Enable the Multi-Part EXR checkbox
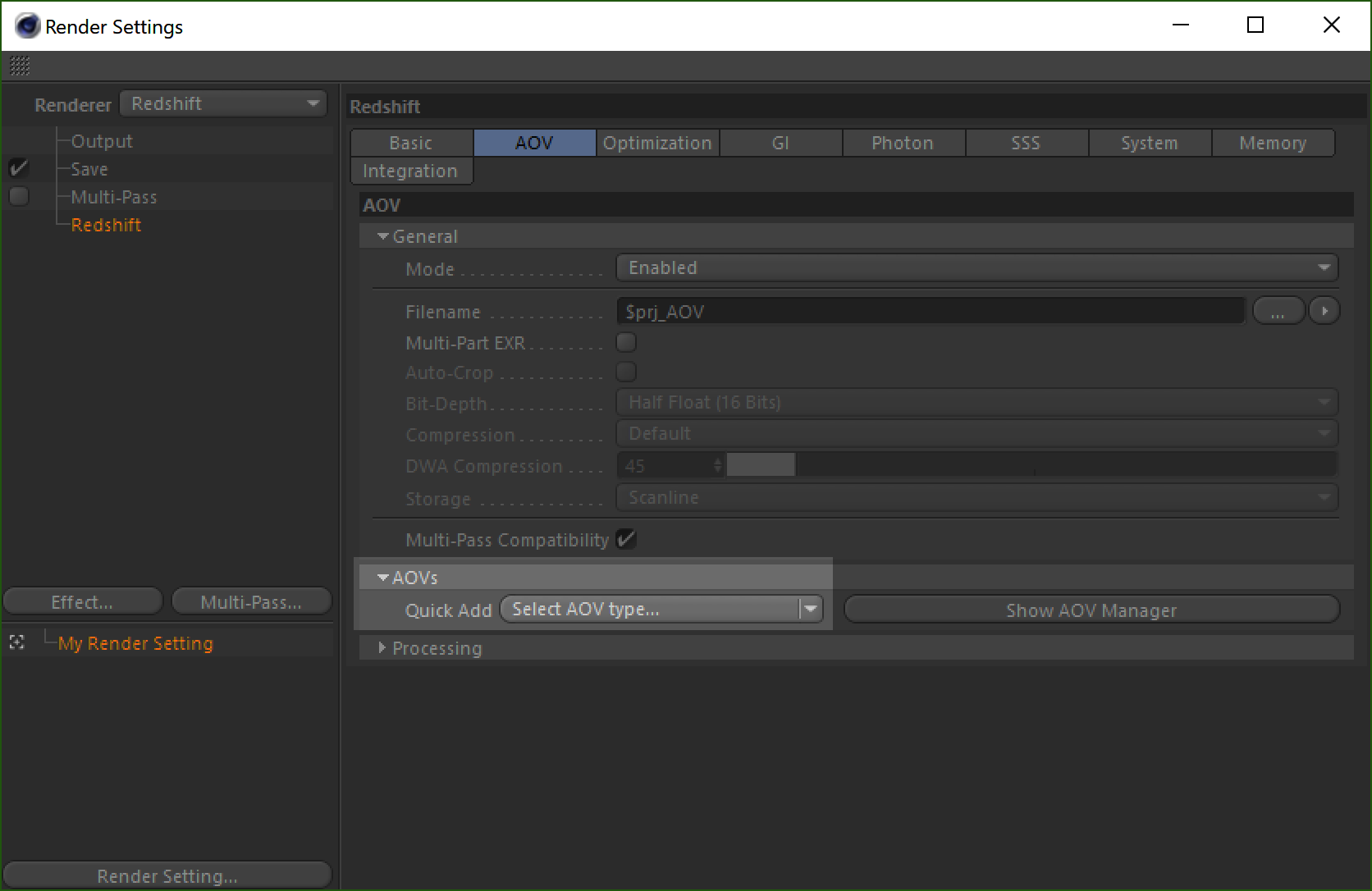Viewport: 1372px width, 891px height. pos(626,342)
